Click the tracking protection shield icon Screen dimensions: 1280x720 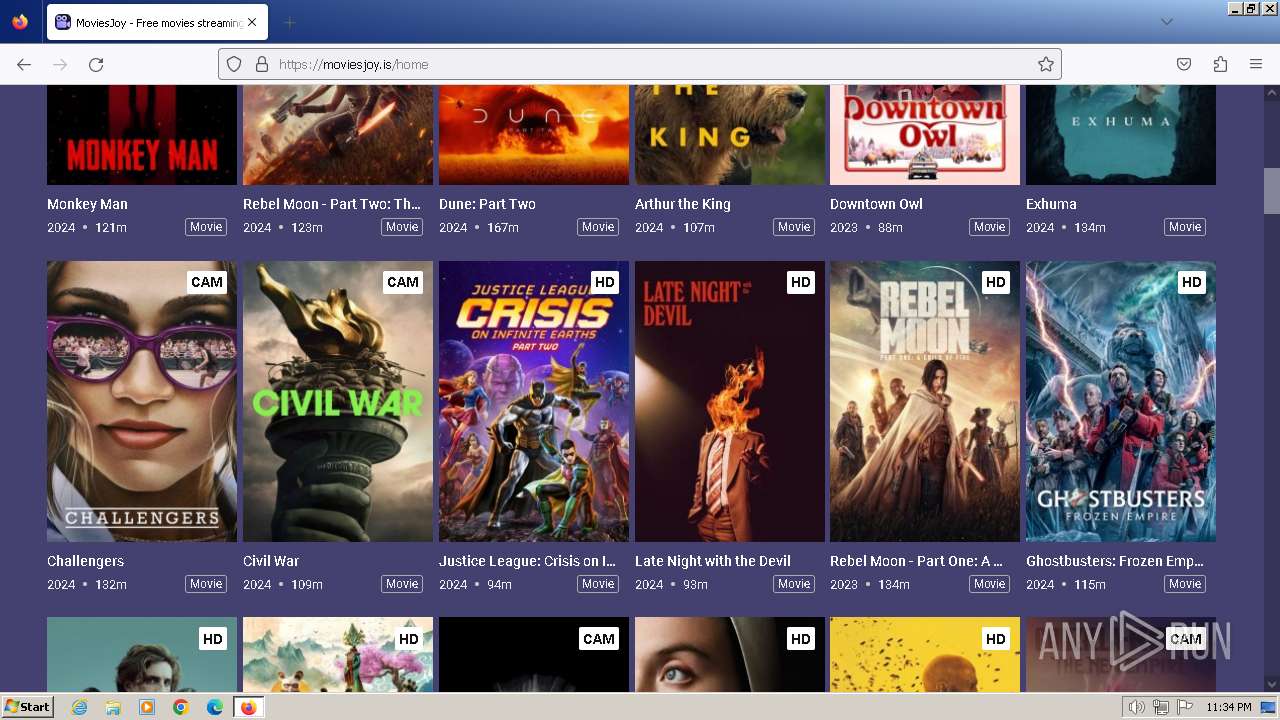tap(234, 64)
